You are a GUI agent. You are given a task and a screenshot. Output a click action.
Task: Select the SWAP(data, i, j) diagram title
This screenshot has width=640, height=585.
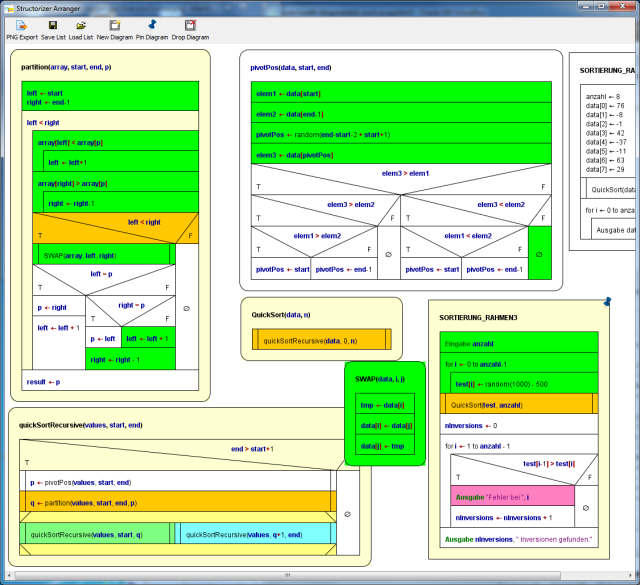(380, 379)
